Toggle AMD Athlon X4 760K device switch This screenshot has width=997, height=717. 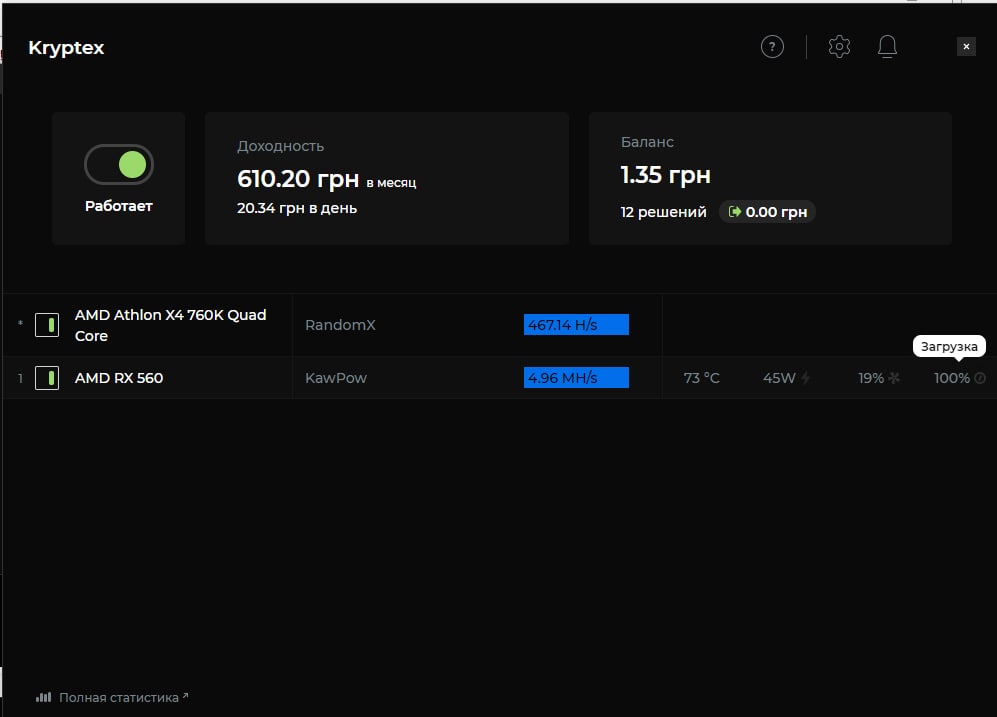(x=47, y=325)
